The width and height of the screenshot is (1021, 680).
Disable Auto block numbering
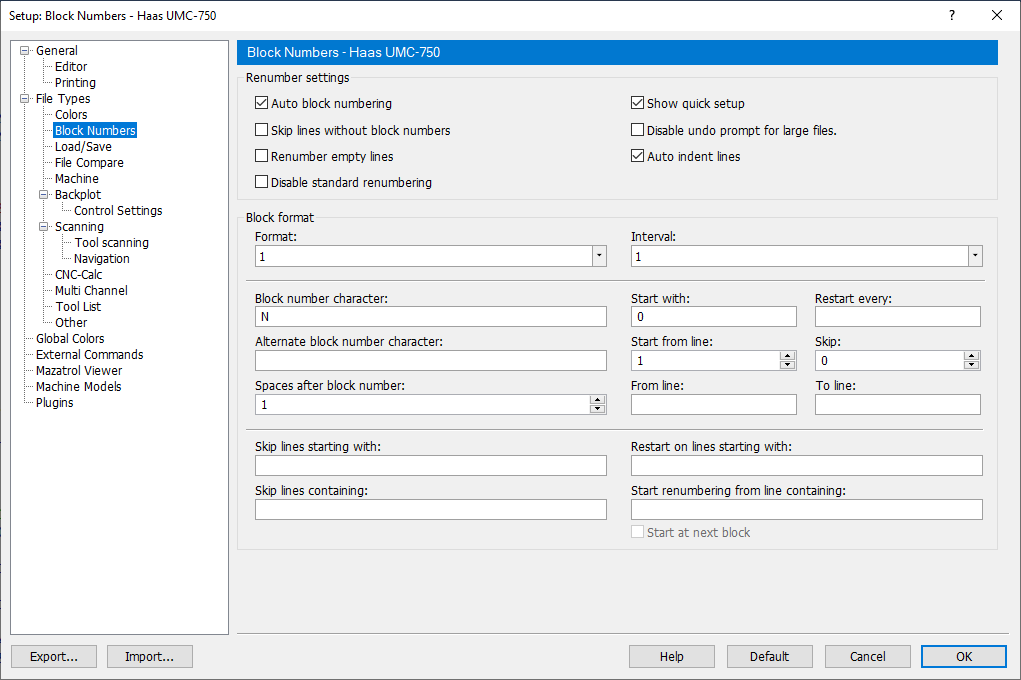pos(261,103)
